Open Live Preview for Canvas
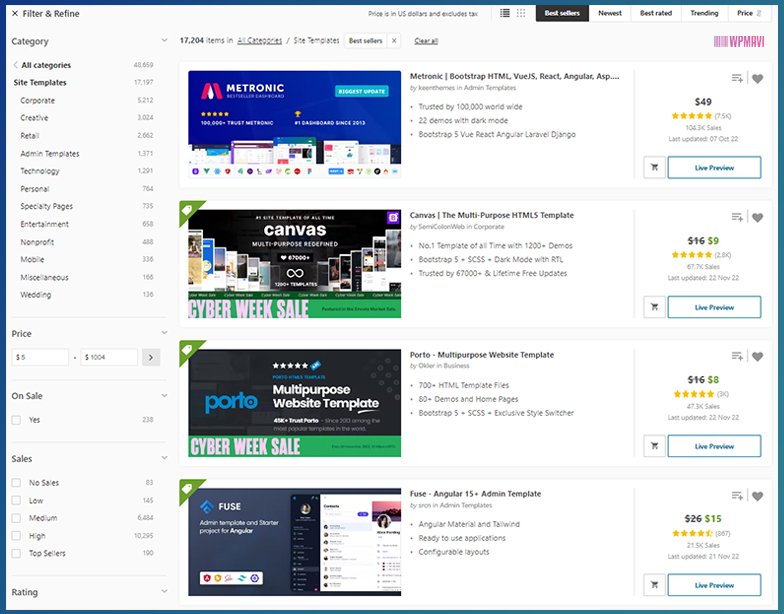This screenshot has width=784, height=614. pos(714,307)
